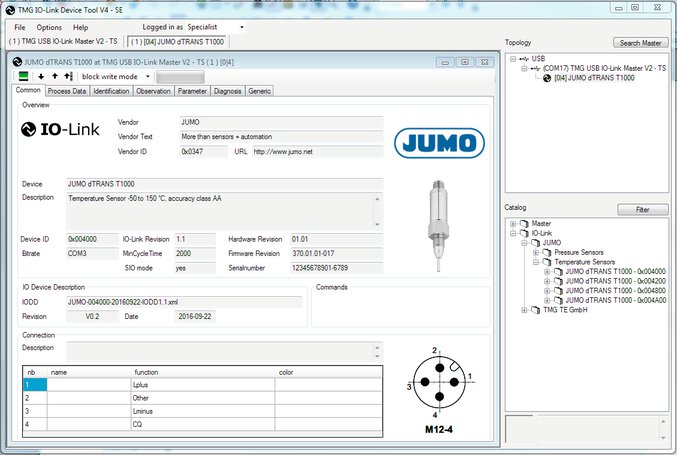Click the USB icon beside the COM17 master

[x=535, y=69]
